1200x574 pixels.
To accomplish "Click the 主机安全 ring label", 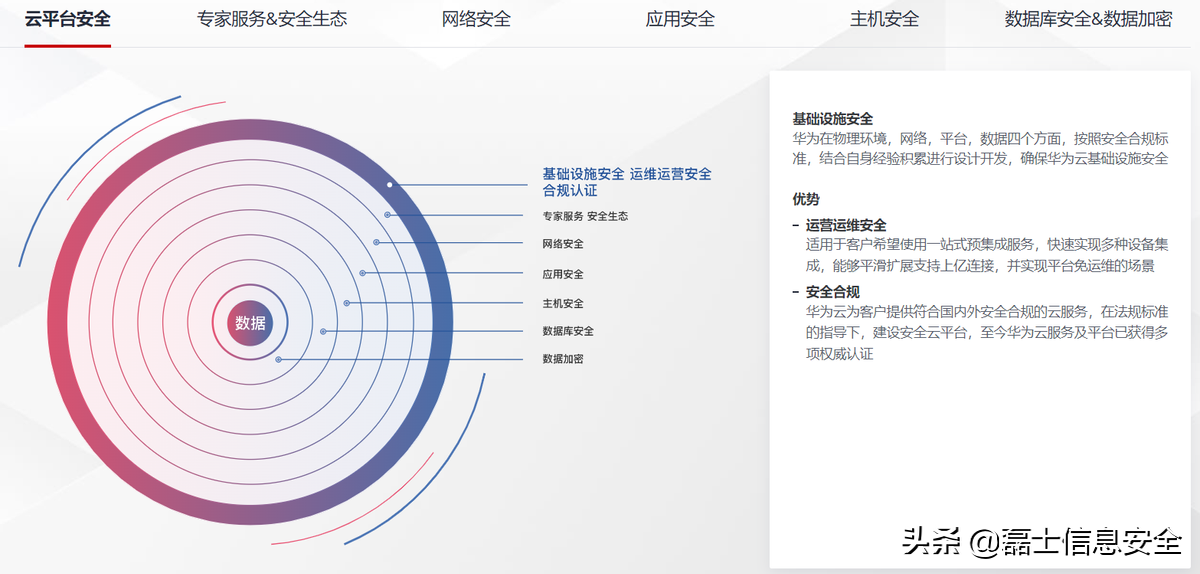I will pyautogui.click(x=563, y=303).
